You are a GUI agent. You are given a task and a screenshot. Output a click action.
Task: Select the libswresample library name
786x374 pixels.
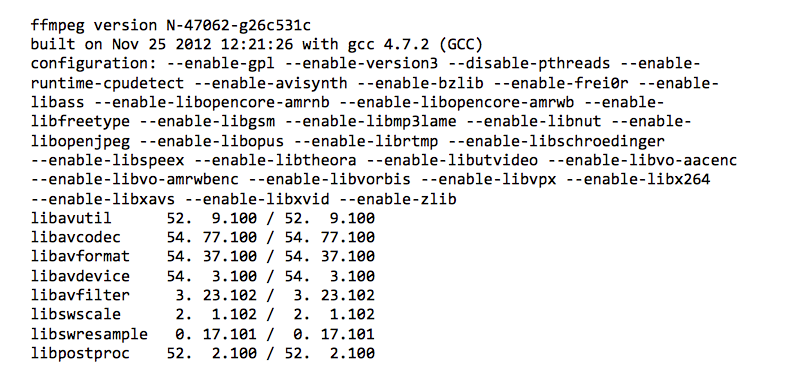89,334
